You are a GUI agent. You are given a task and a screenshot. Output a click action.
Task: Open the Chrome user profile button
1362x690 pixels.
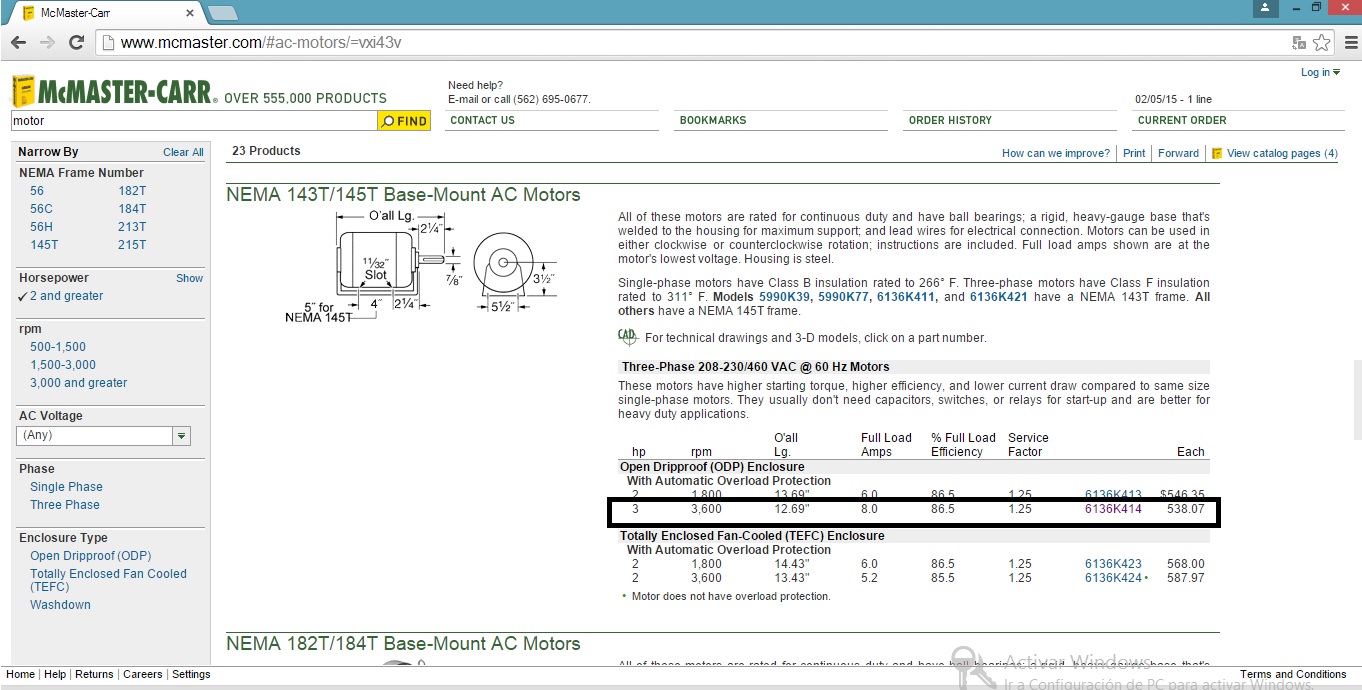[1265, 8]
